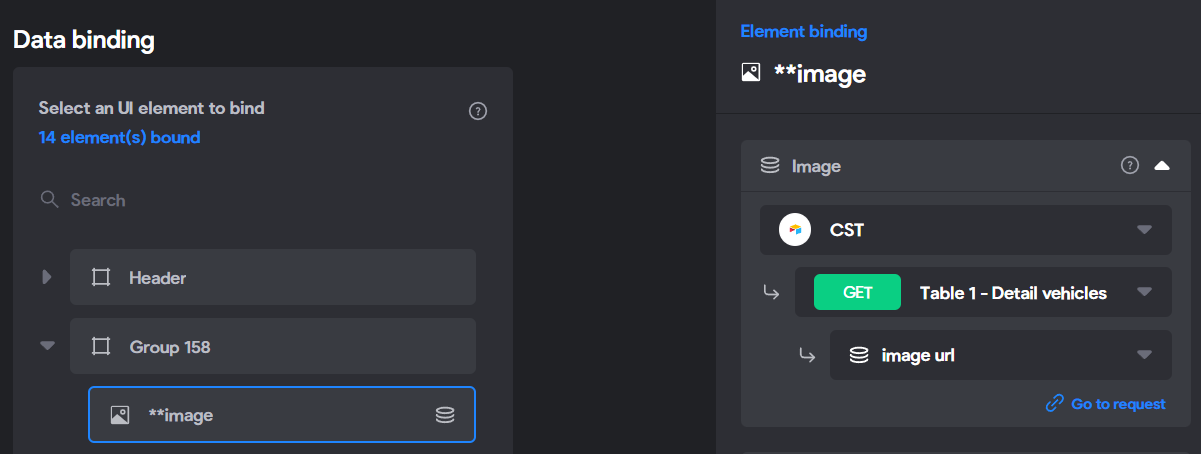Image resolution: width=1201 pixels, height=454 pixels.
Task: Click the picture icon beside the Element binding title
Action: click(750, 72)
